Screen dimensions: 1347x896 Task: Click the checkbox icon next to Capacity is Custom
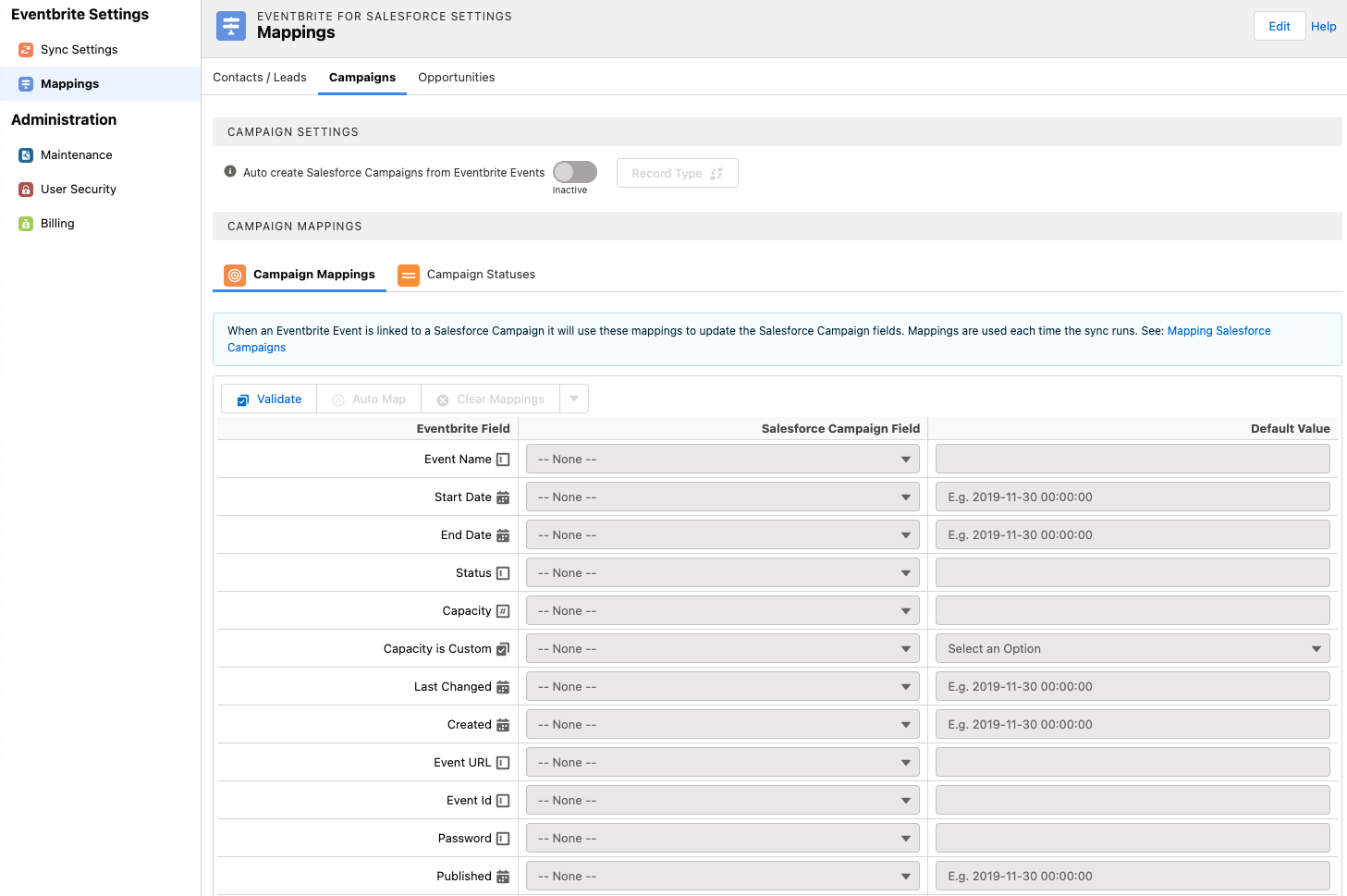coord(503,649)
